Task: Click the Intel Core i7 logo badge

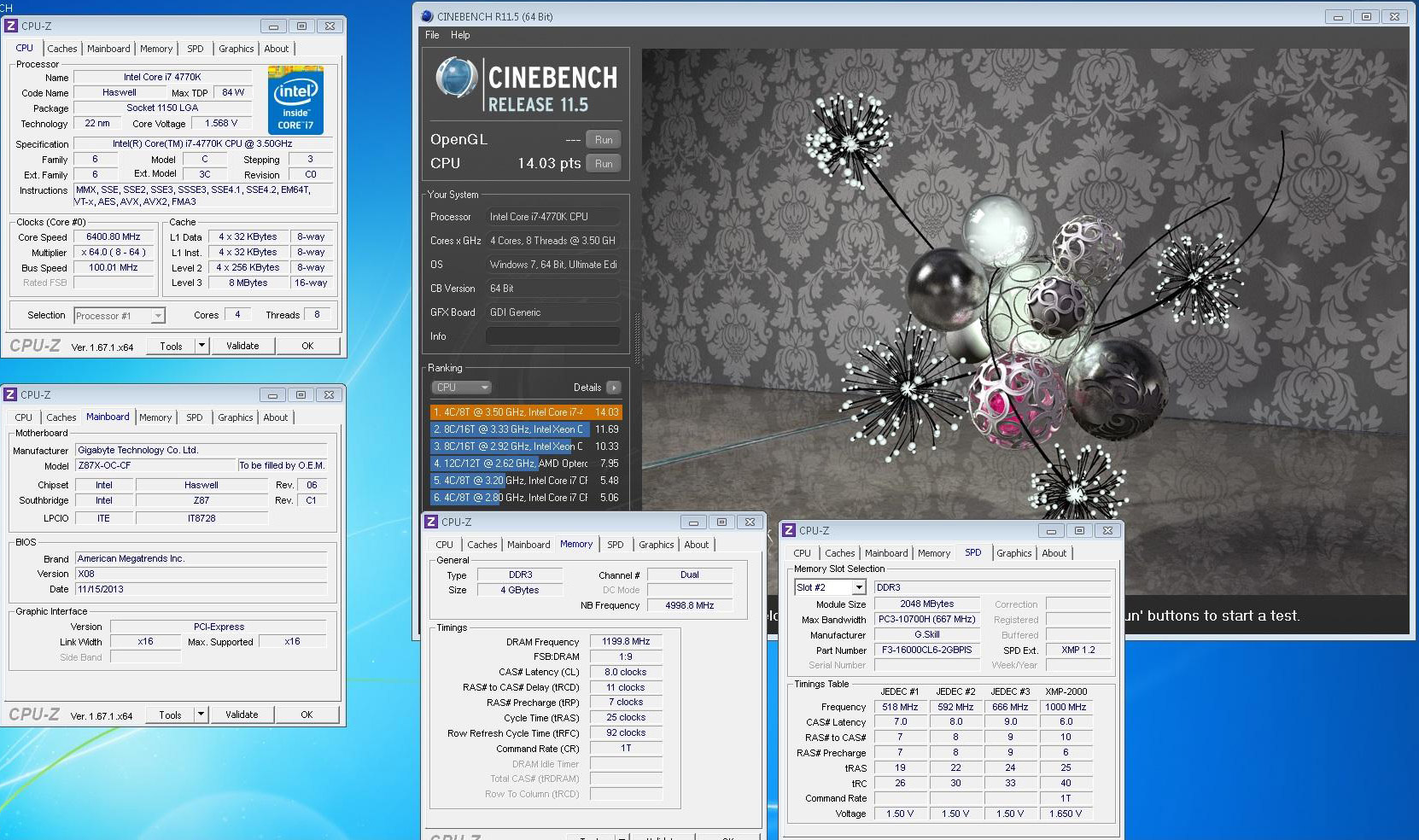Action: [x=295, y=101]
